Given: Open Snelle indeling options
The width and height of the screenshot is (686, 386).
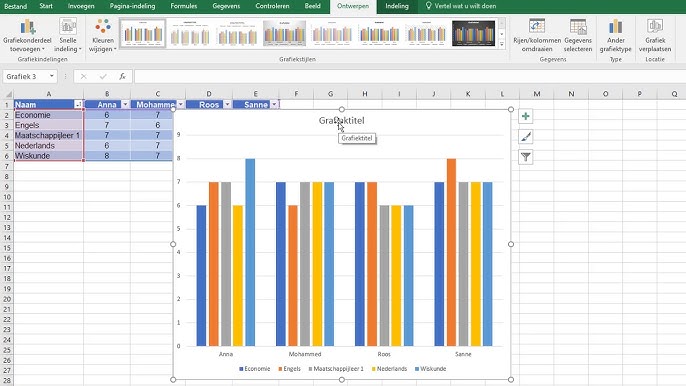Looking at the screenshot, I should (68, 35).
